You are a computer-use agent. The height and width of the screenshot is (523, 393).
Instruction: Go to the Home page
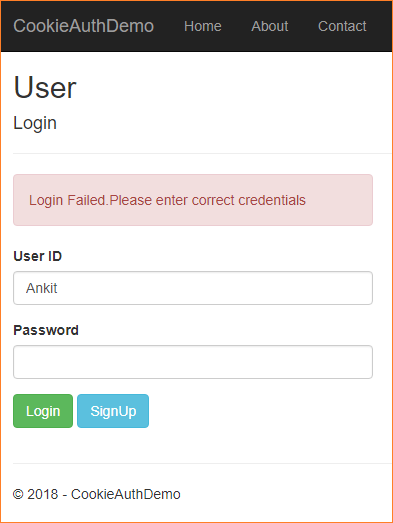coord(203,26)
